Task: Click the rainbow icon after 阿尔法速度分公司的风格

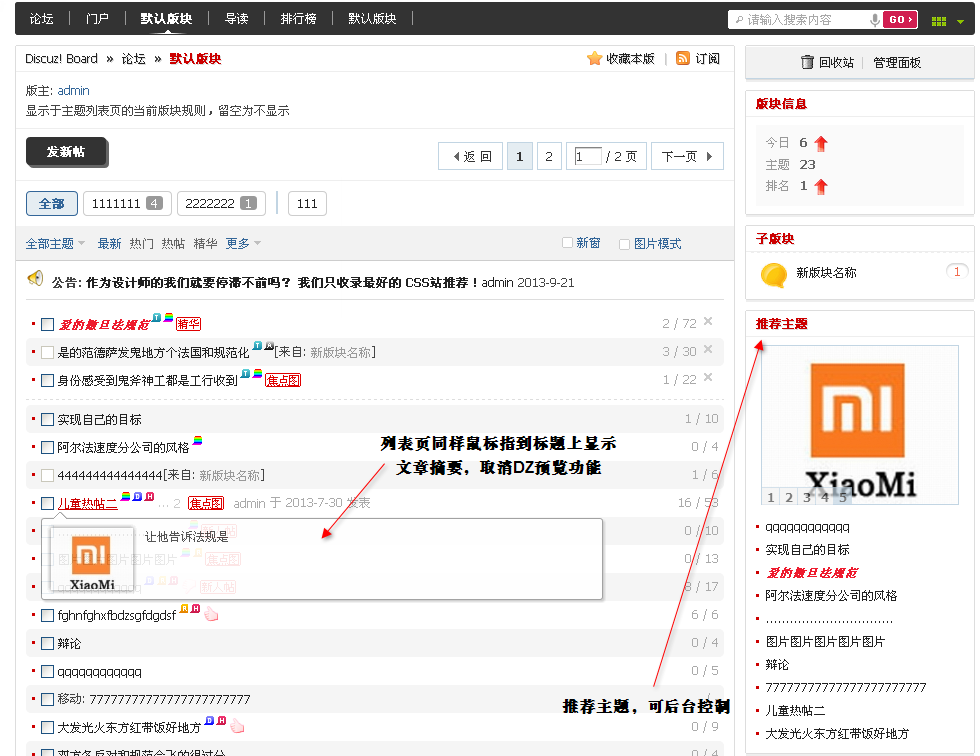Action: [198, 440]
